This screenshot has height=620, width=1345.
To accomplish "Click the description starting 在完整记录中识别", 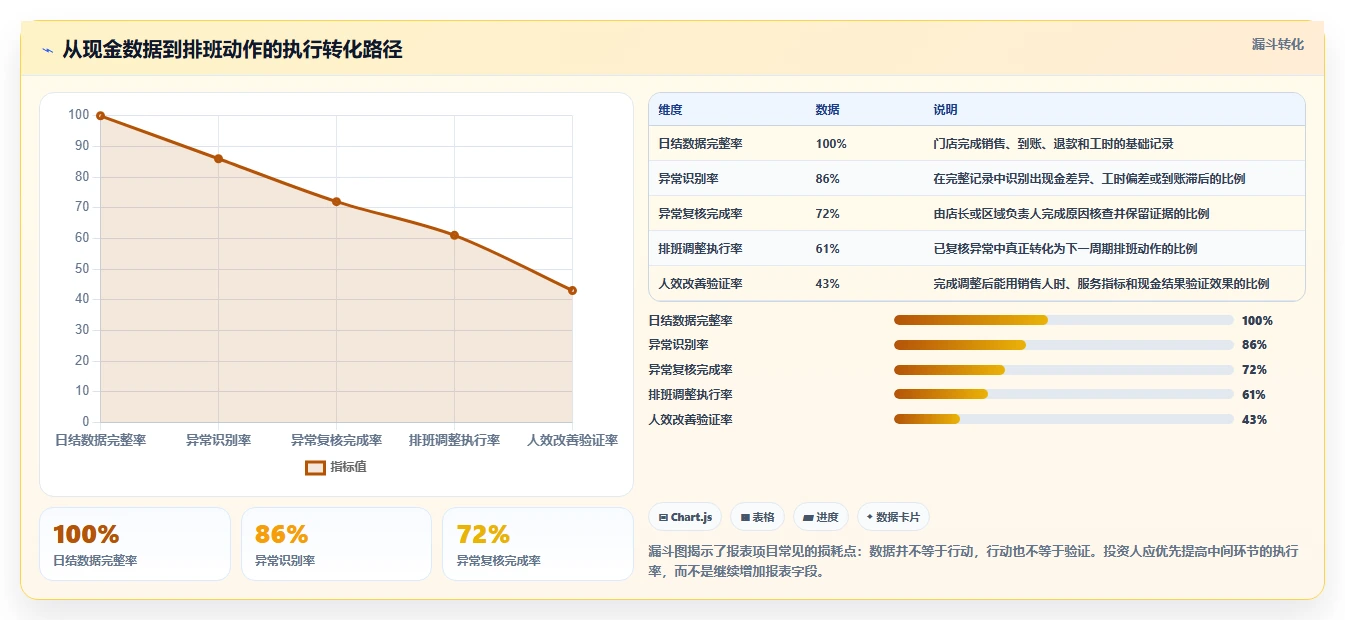I will (x=1089, y=179).
